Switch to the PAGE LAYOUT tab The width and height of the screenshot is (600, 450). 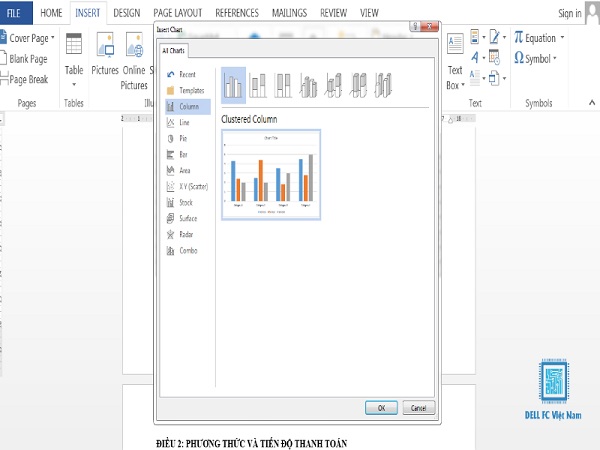click(x=178, y=13)
